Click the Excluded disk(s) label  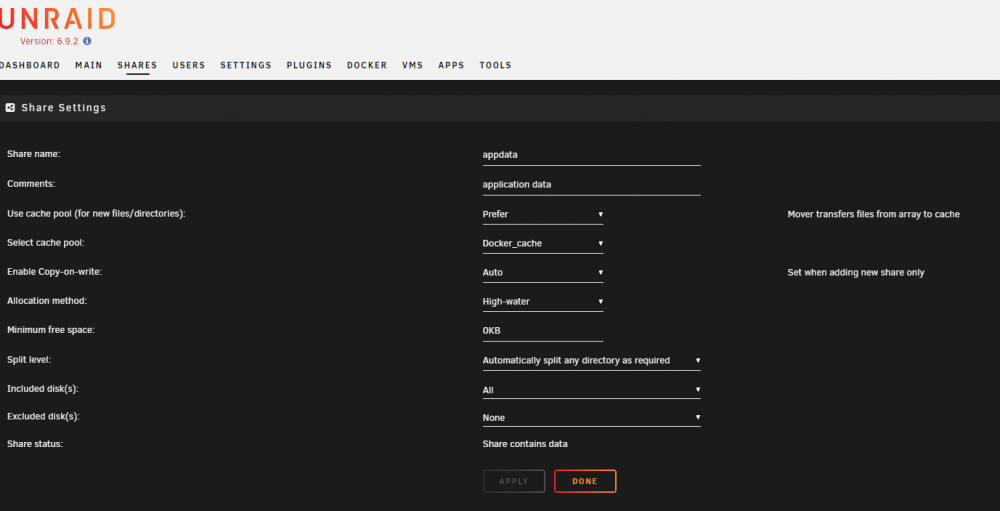tap(43, 417)
